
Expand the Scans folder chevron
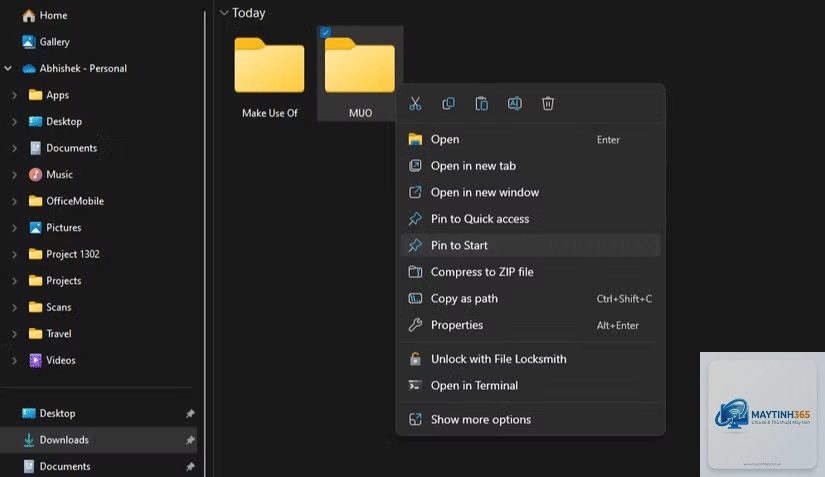(x=15, y=307)
